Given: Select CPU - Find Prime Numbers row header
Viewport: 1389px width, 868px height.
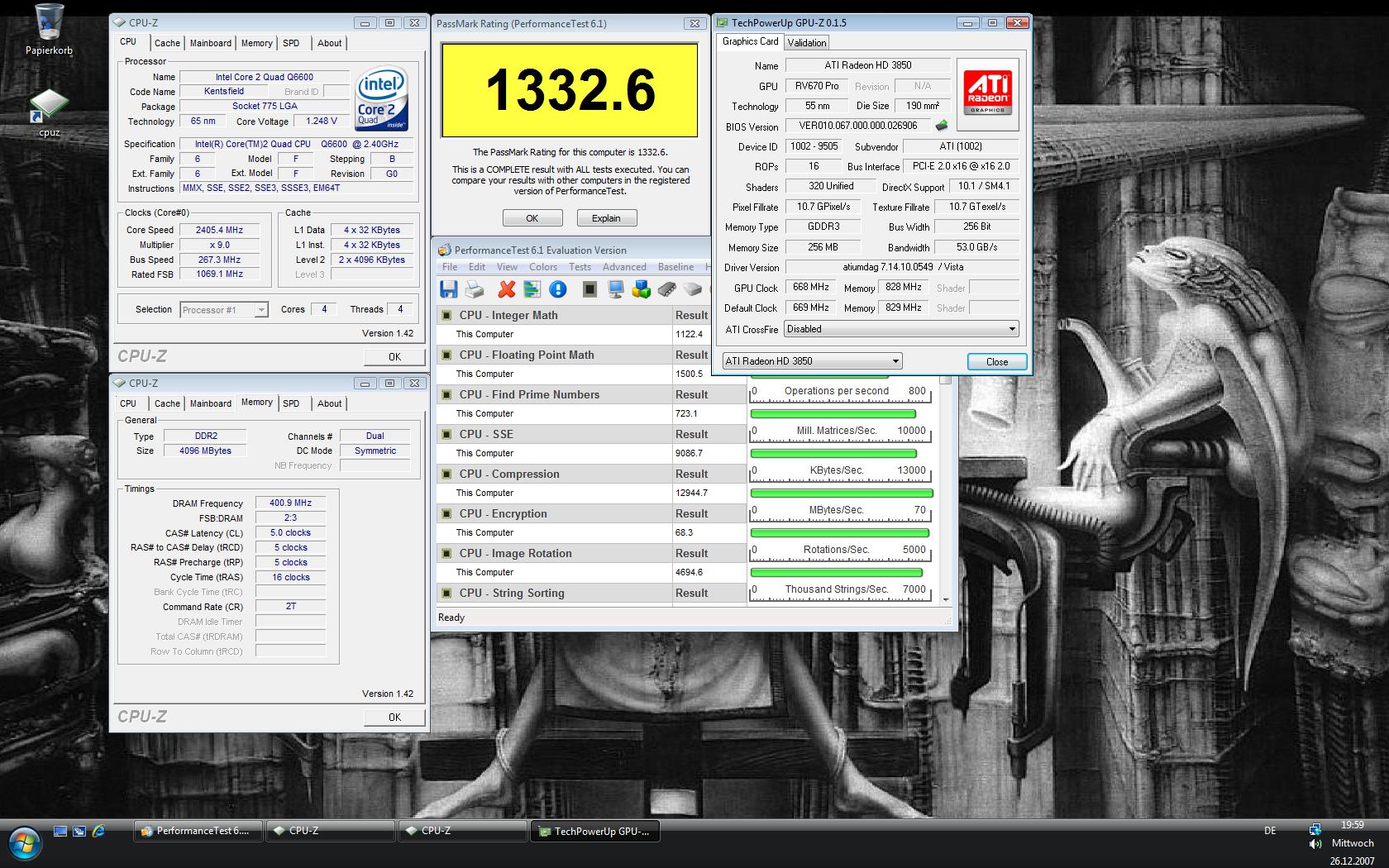Looking at the screenshot, I should [x=554, y=394].
